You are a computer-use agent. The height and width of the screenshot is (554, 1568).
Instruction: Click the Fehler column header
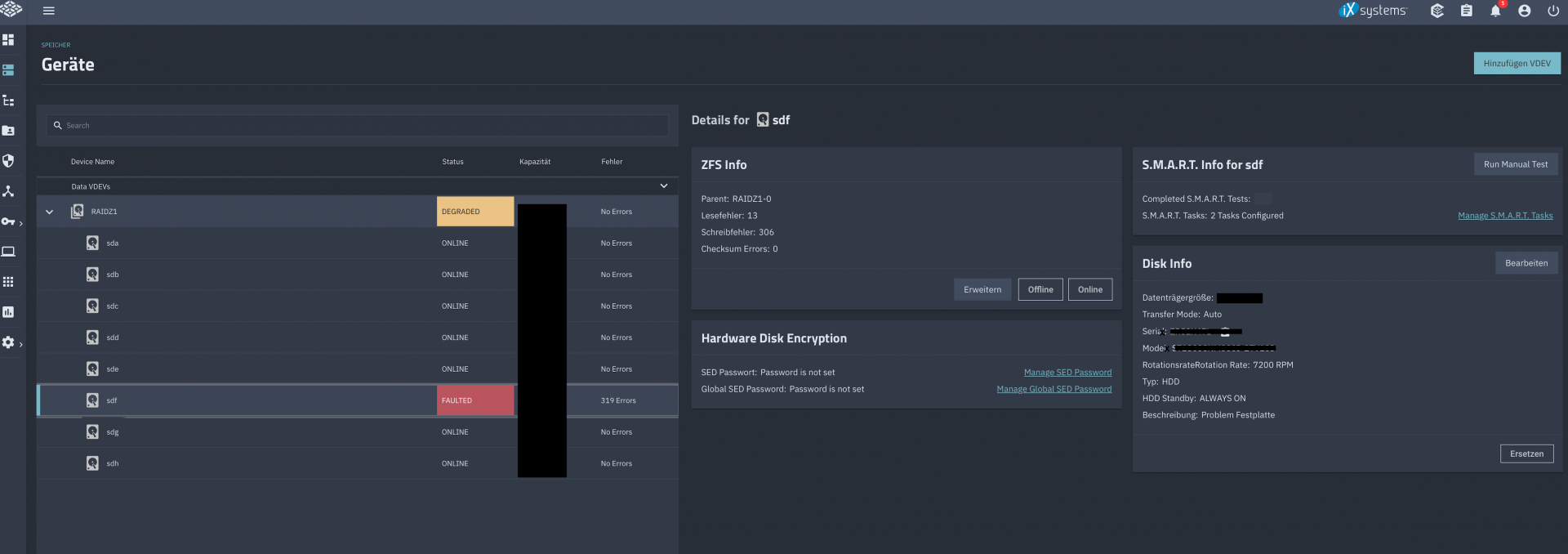point(612,162)
